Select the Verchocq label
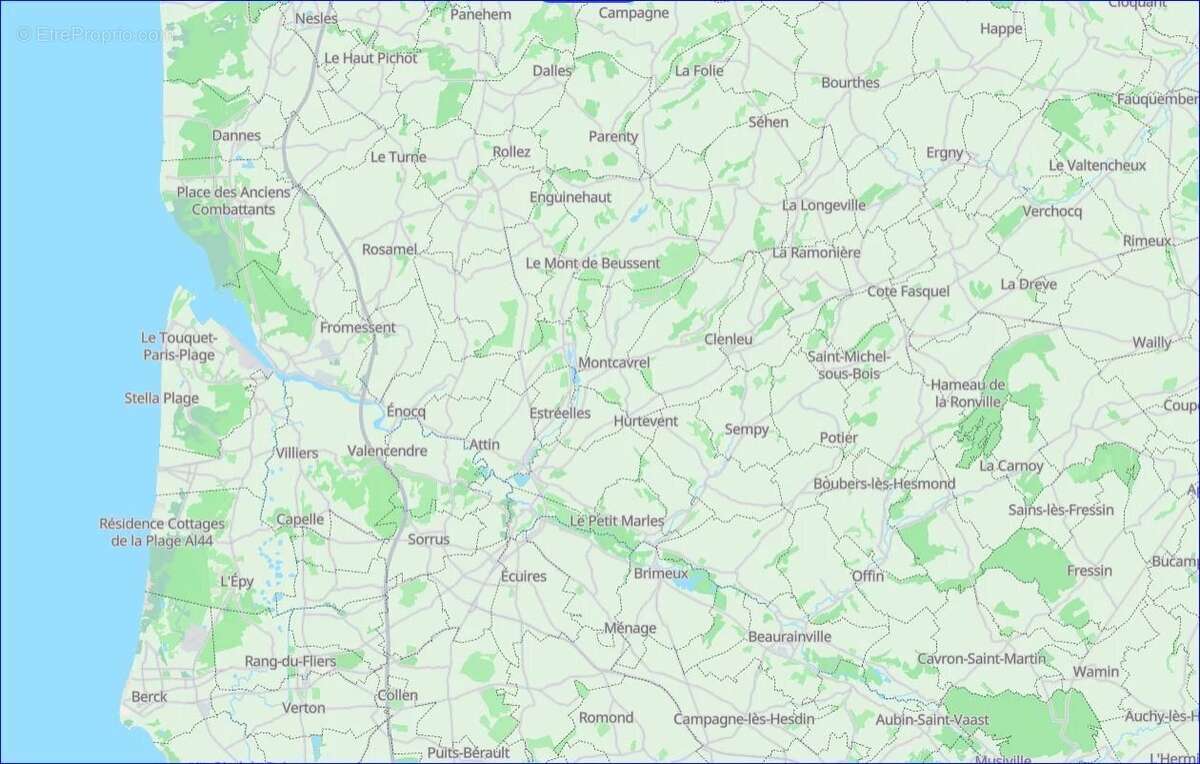The width and height of the screenshot is (1200, 764). [1052, 211]
